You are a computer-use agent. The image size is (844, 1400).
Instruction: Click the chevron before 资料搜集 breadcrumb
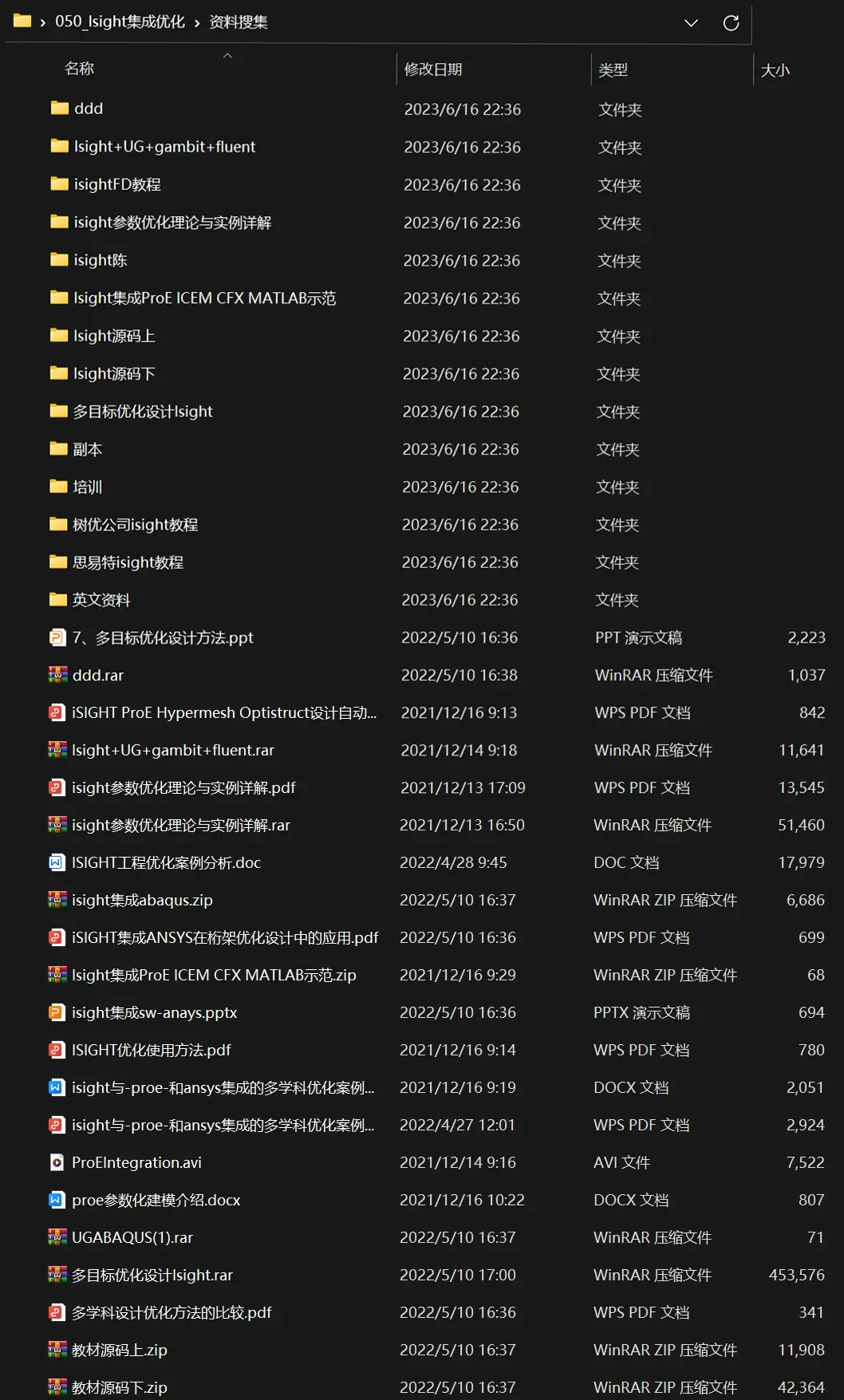pos(197,23)
